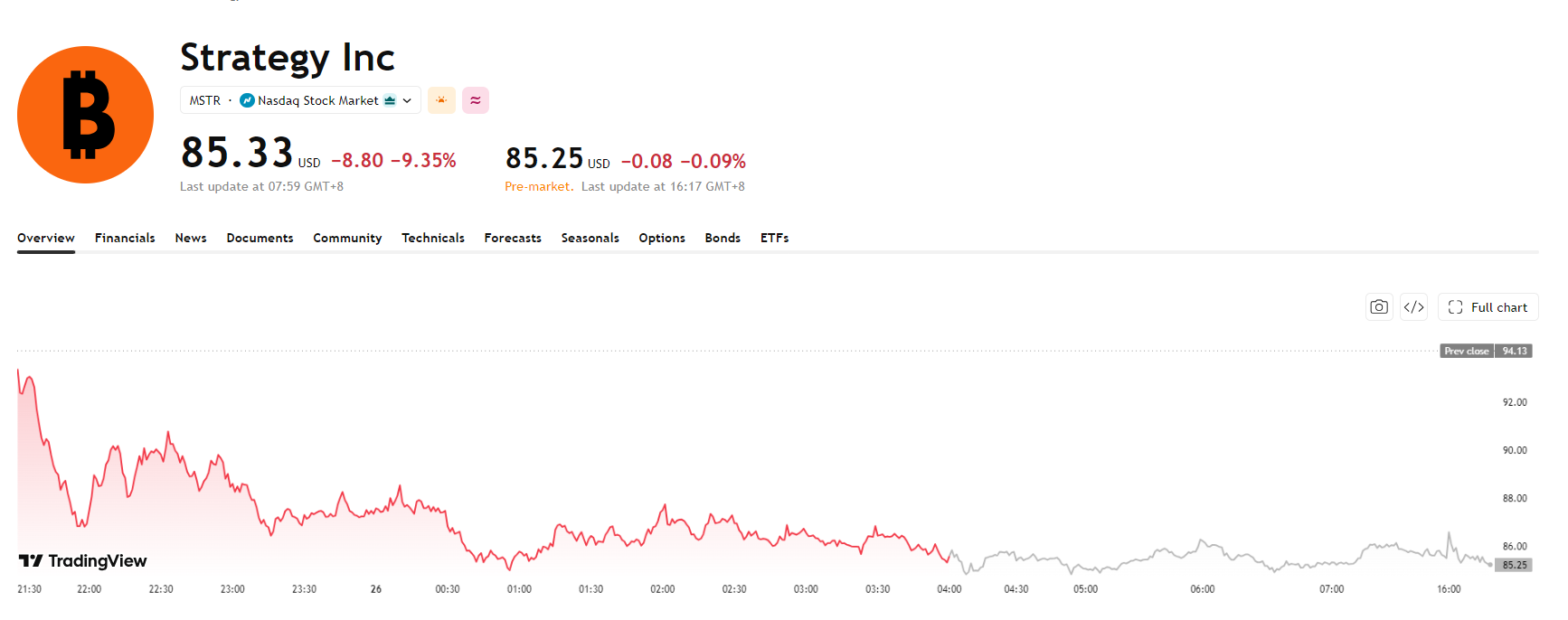The height and width of the screenshot is (620, 1568).
Task: Open the Financials tab
Action: tap(125, 238)
